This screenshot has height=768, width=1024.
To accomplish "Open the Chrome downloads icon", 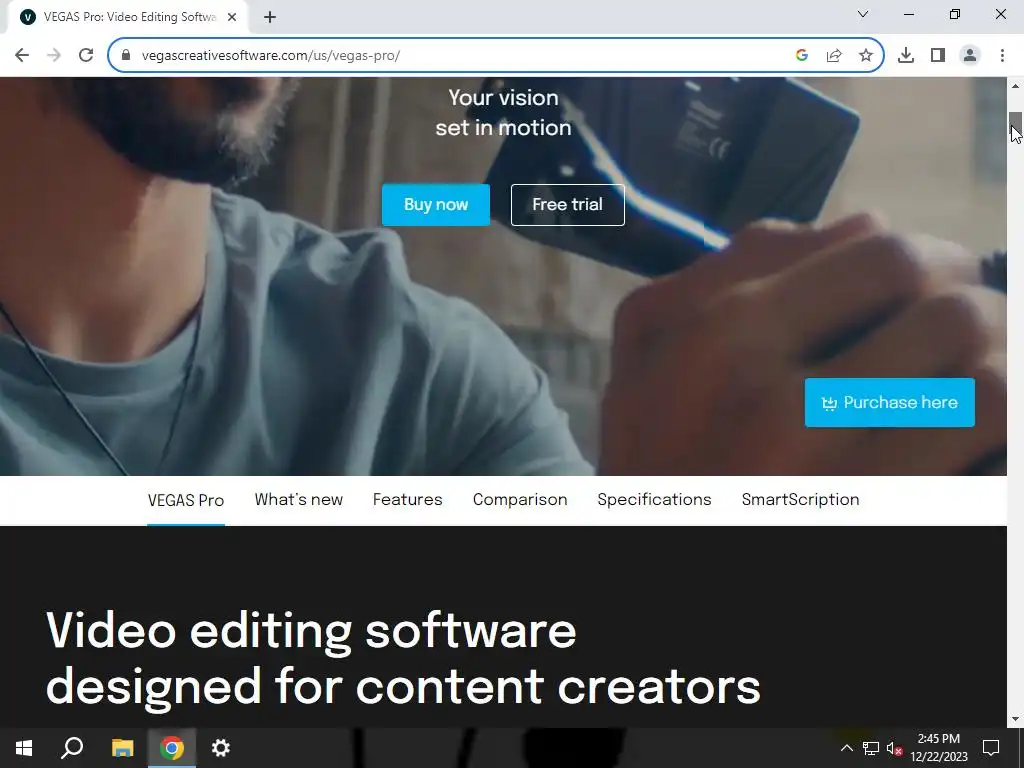I will (906, 56).
